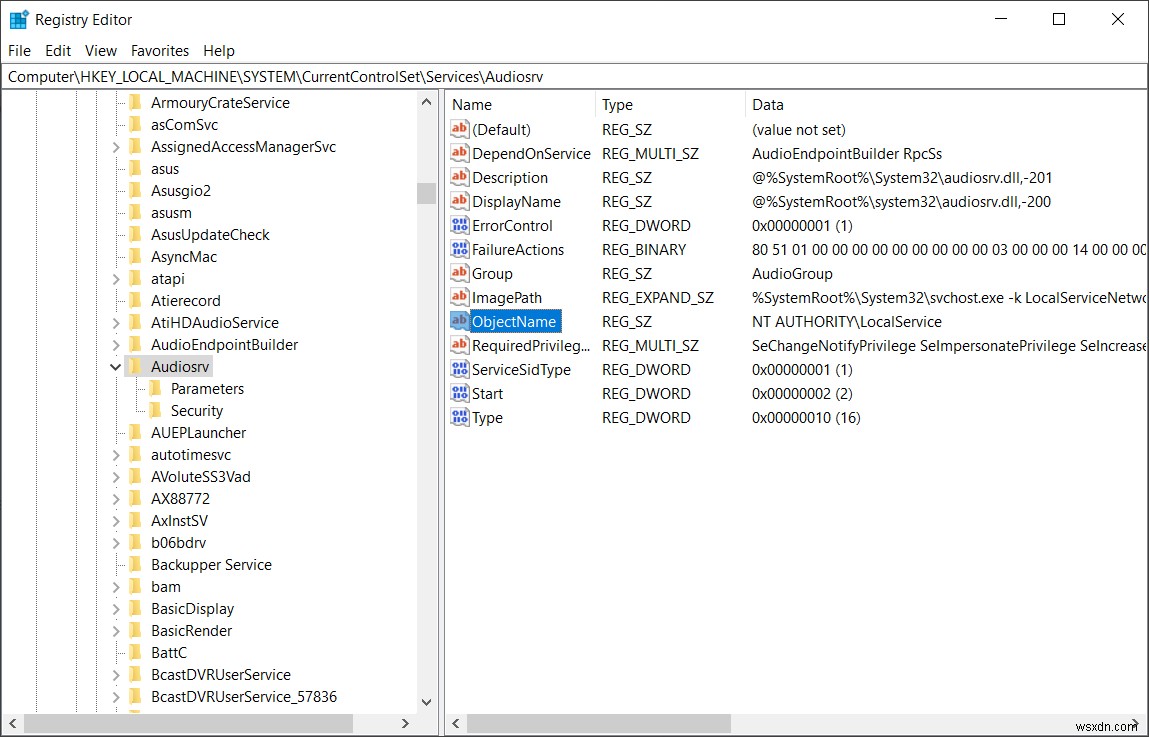1149x737 pixels.
Task: Open the Edit menu
Action: (x=57, y=50)
